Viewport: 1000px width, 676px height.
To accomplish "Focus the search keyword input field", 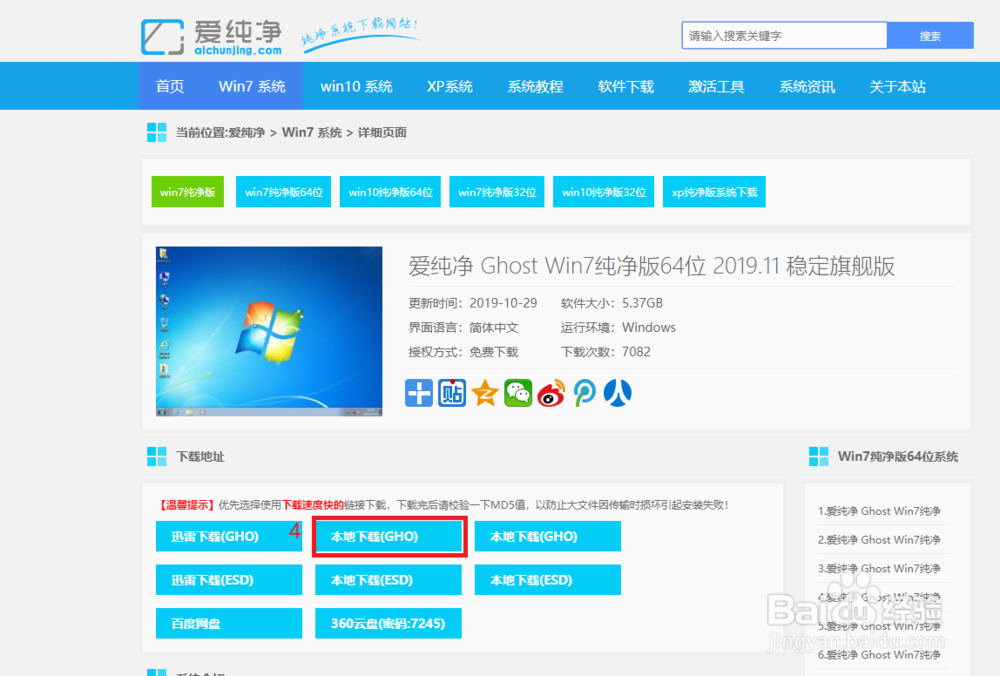I will coord(784,36).
